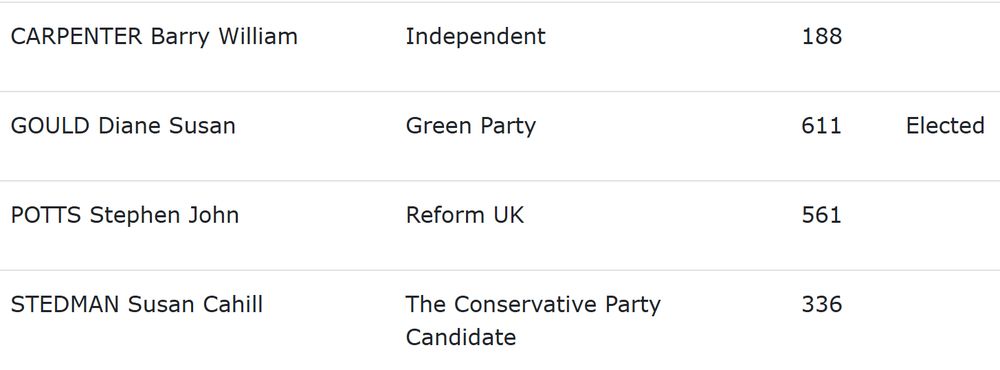Select the STEDMAN Susan Cahill name cell

coord(137,304)
